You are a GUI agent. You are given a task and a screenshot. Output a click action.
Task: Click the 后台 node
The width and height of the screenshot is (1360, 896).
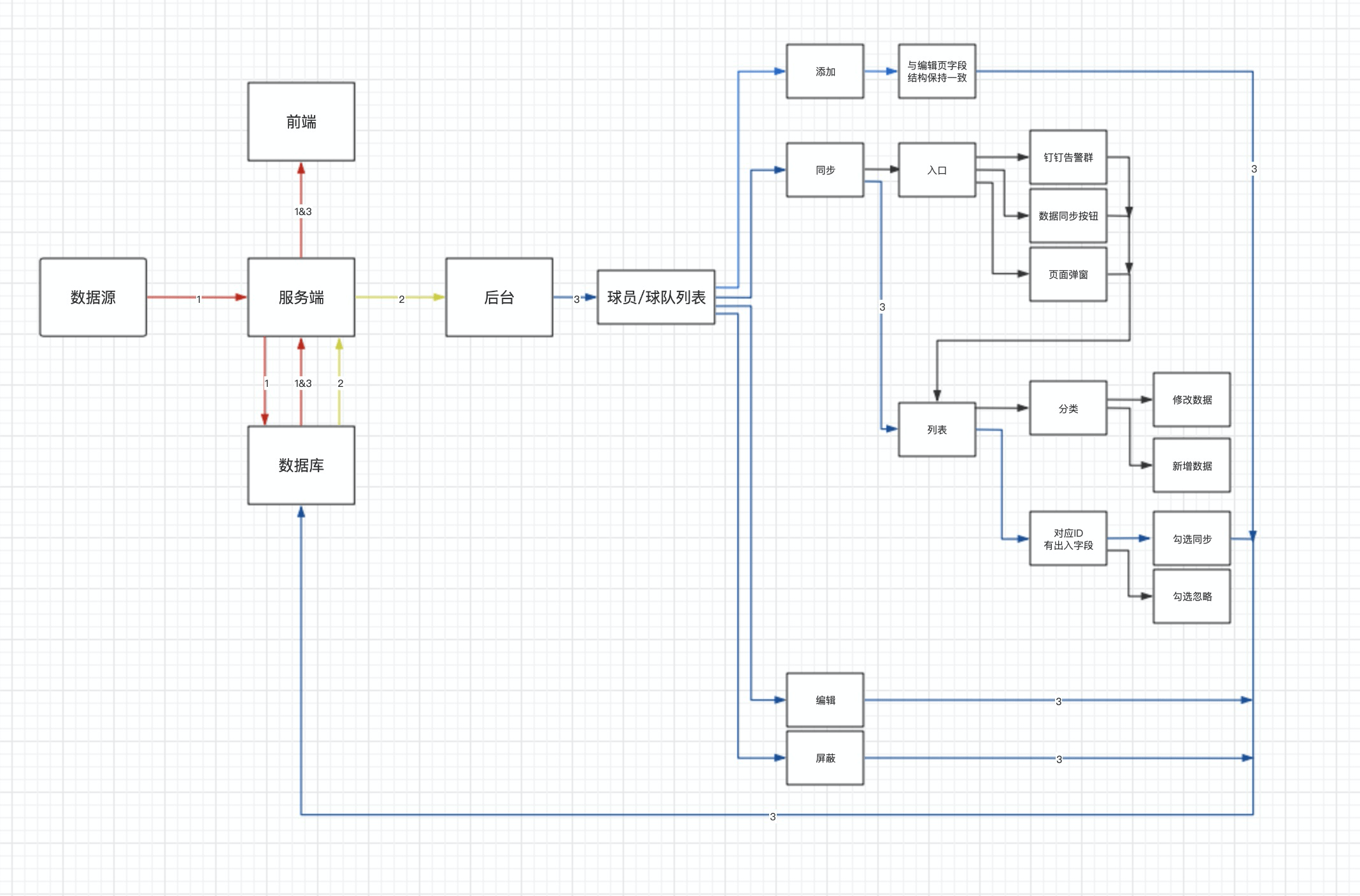tap(499, 297)
